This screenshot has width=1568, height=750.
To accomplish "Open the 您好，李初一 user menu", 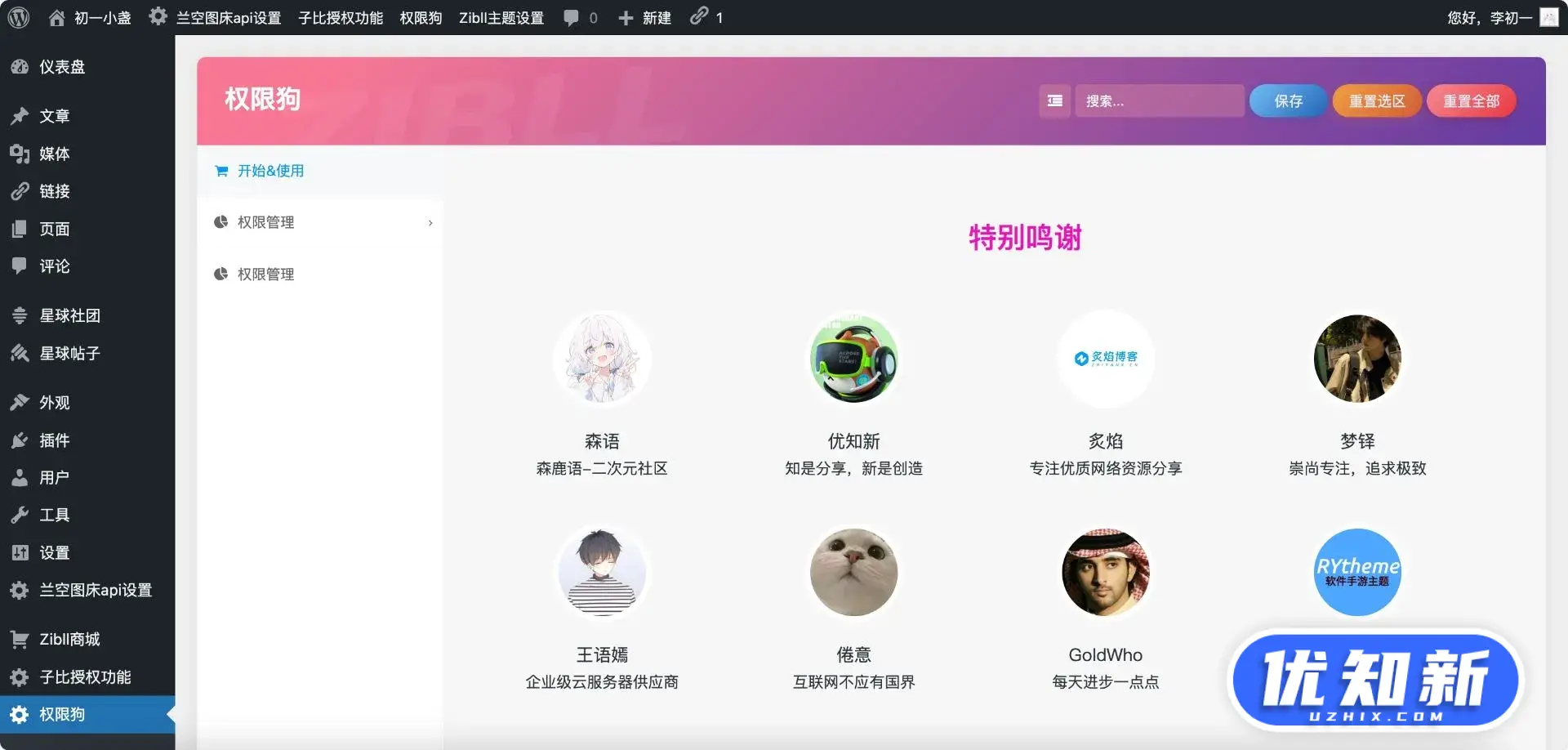I will click(x=1490, y=17).
